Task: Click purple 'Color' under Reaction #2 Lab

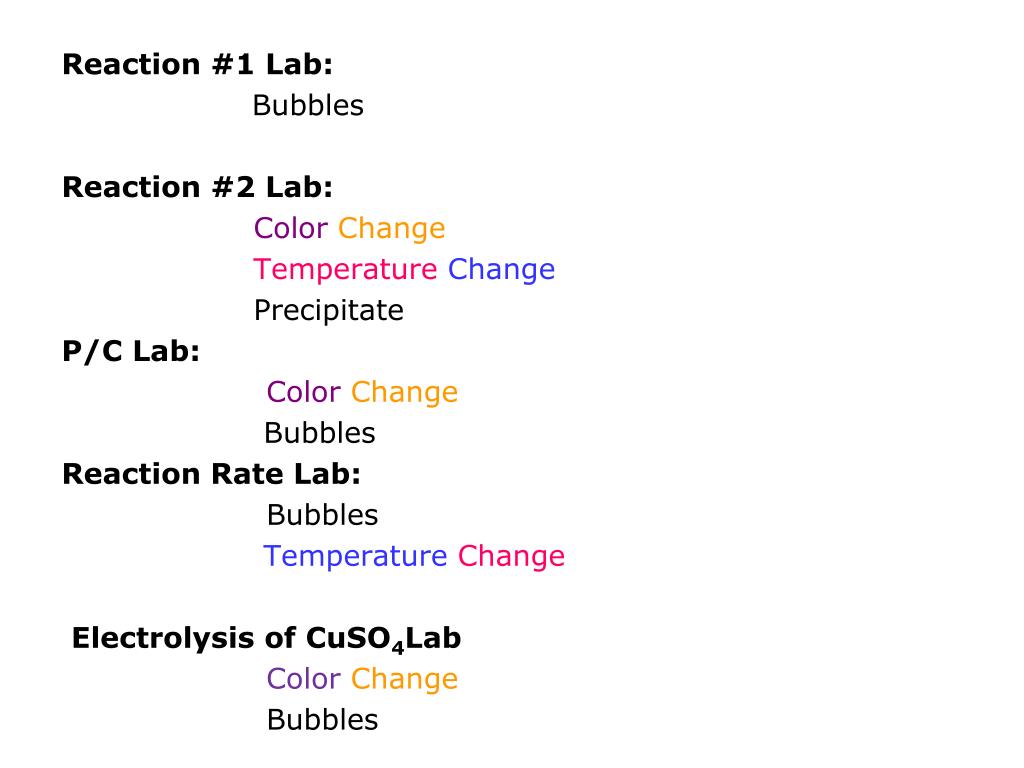Action: tap(291, 229)
